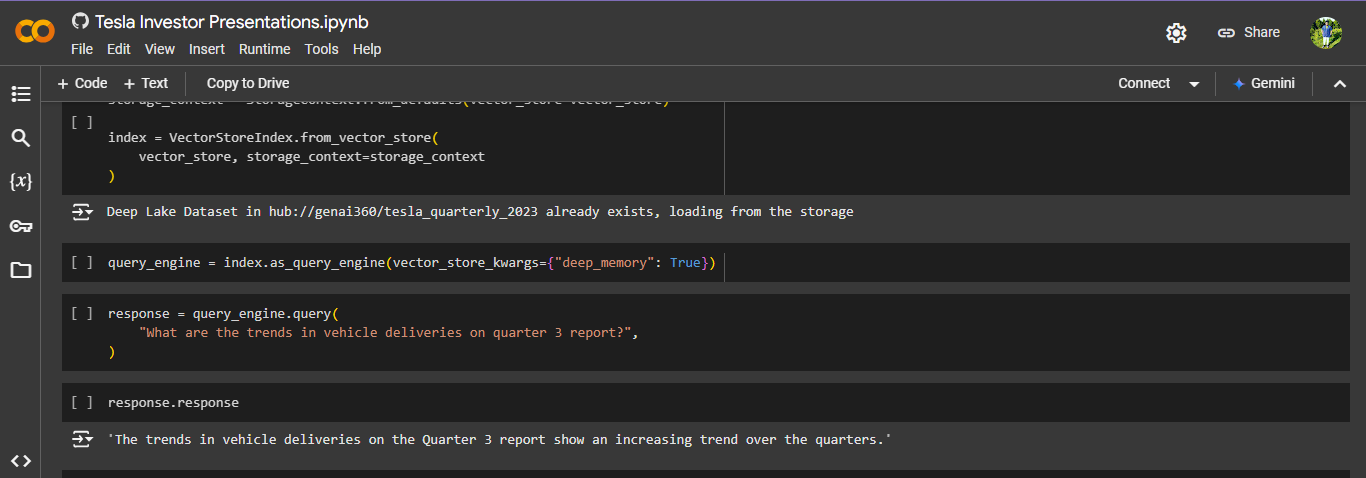Click the index = VectorStoreIndex.from_vector_store line
The height and width of the screenshot is (478, 1366).
(x=274, y=137)
